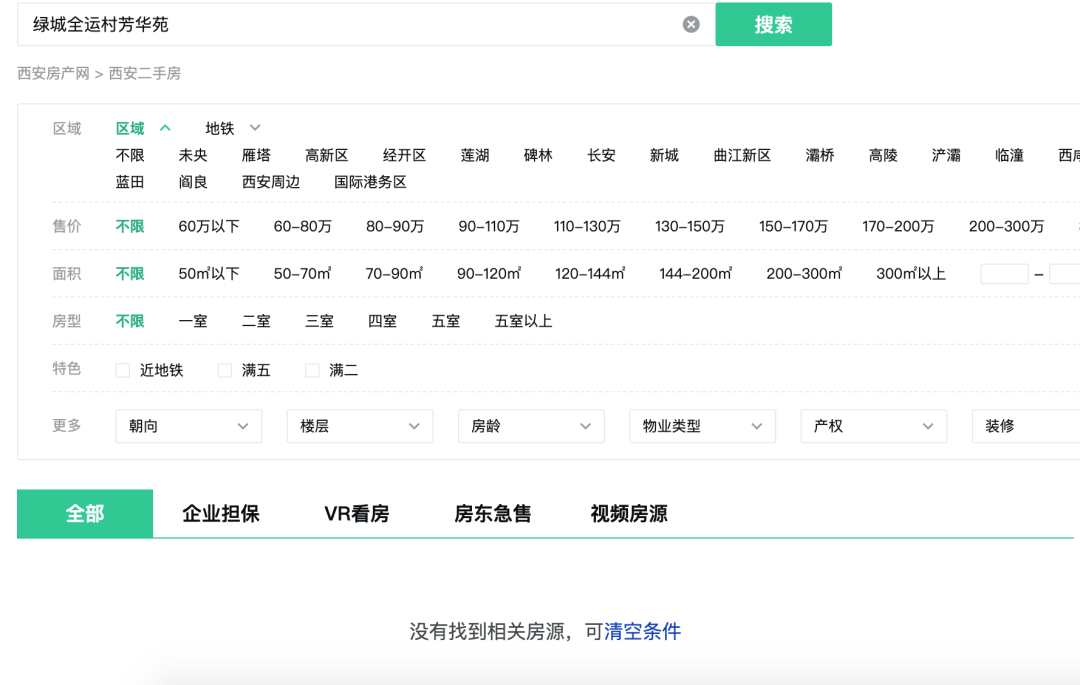This screenshot has height=685, width=1080.
Task: Open the 朝向 dropdown
Action: pos(189,426)
